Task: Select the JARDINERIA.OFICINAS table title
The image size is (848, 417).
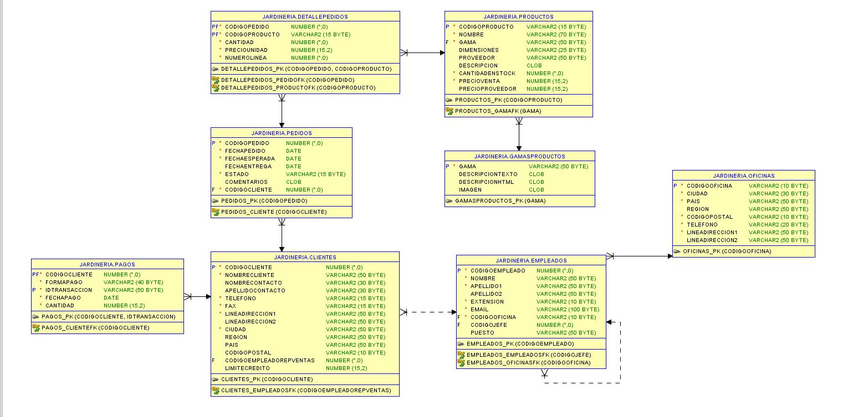Action: (744, 176)
